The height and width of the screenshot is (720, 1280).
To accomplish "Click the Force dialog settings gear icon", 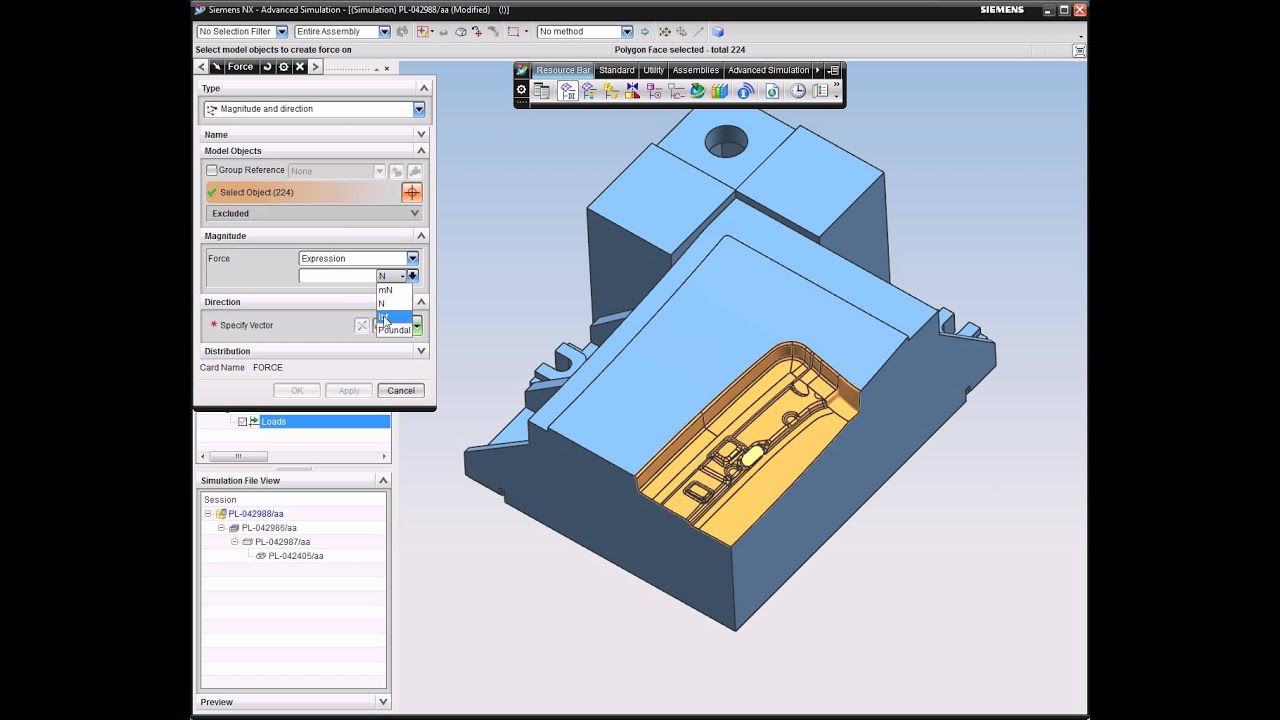I will 284,67.
